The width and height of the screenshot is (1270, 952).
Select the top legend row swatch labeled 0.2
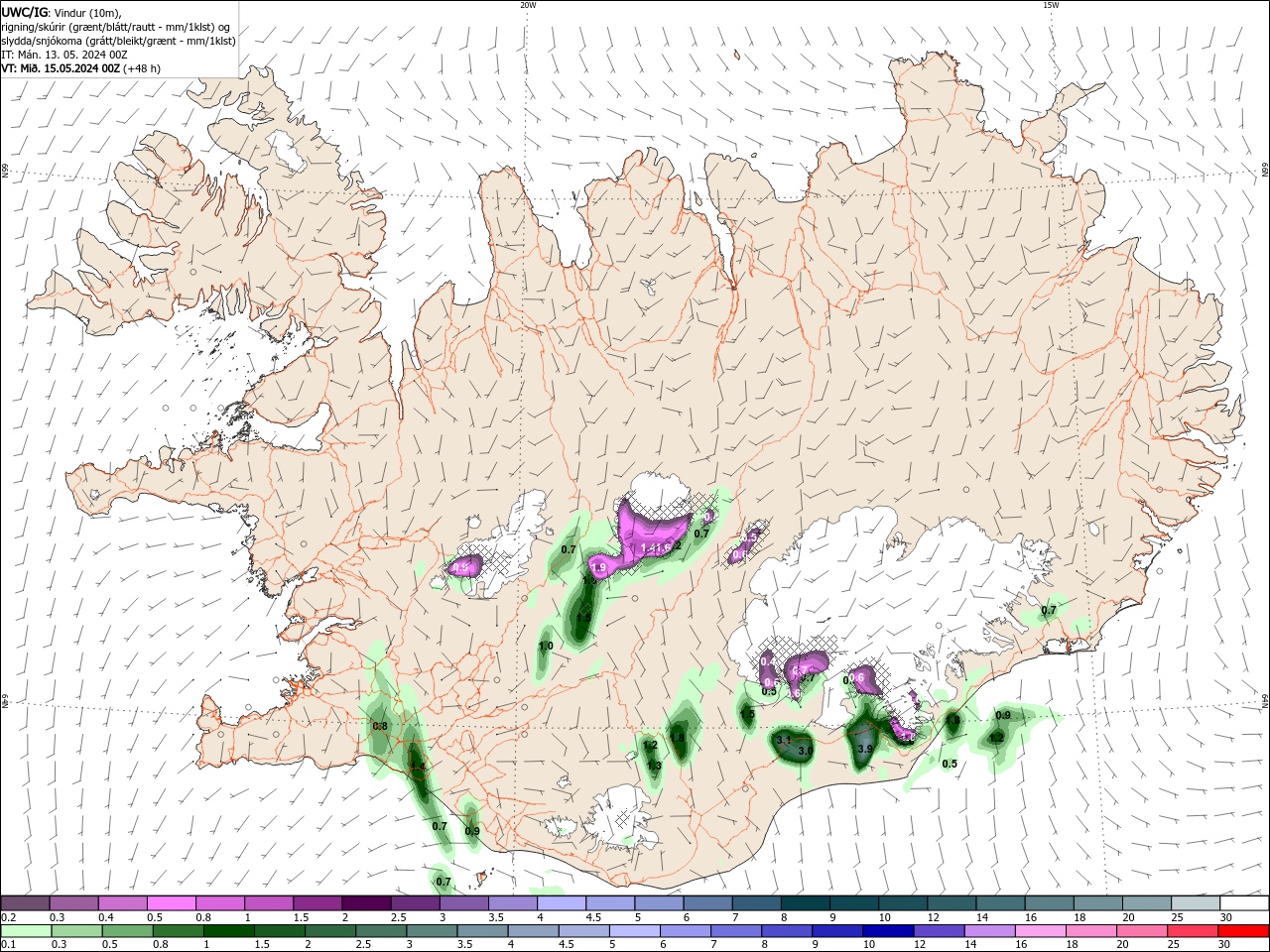point(25,903)
